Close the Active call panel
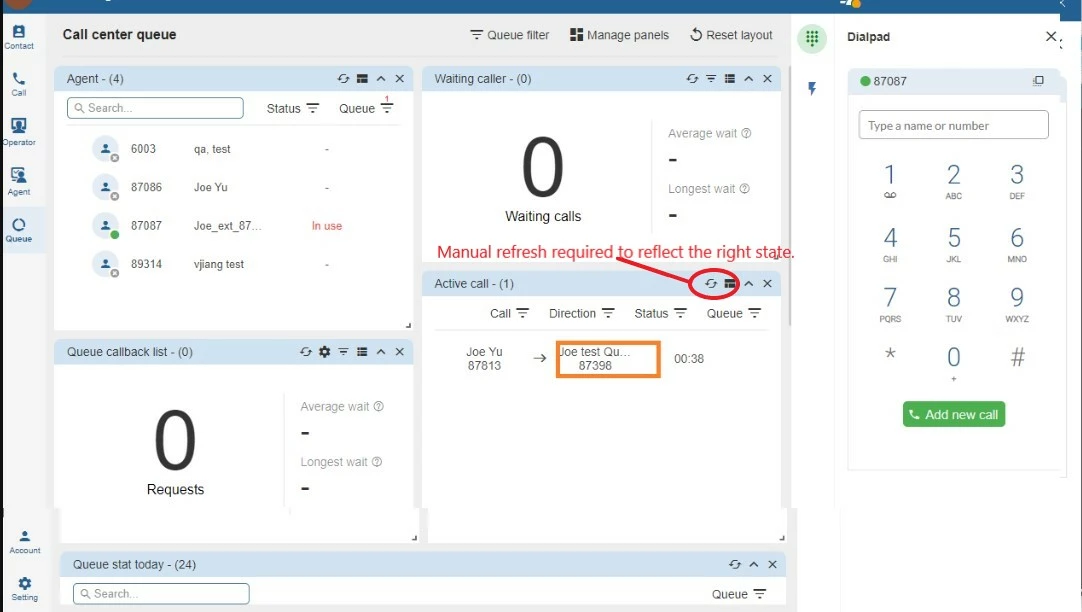This screenshot has height=612, width=1082. pos(767,284)
